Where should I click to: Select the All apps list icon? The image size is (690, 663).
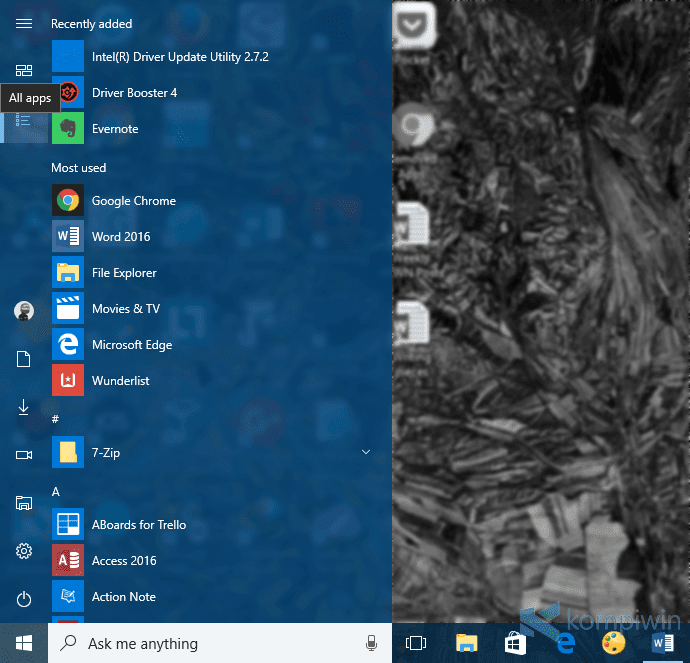23,121
